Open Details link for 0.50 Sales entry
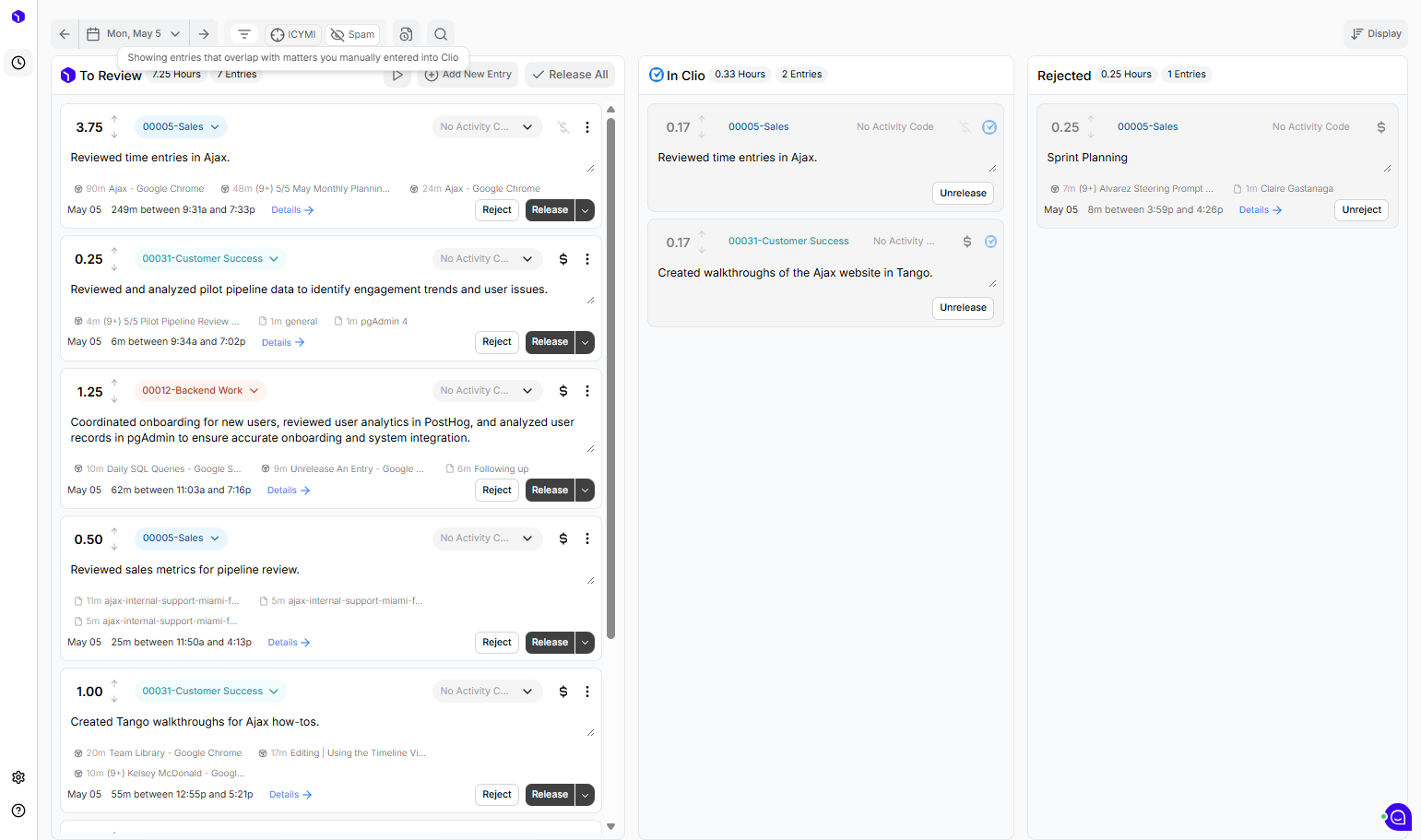 289,643
